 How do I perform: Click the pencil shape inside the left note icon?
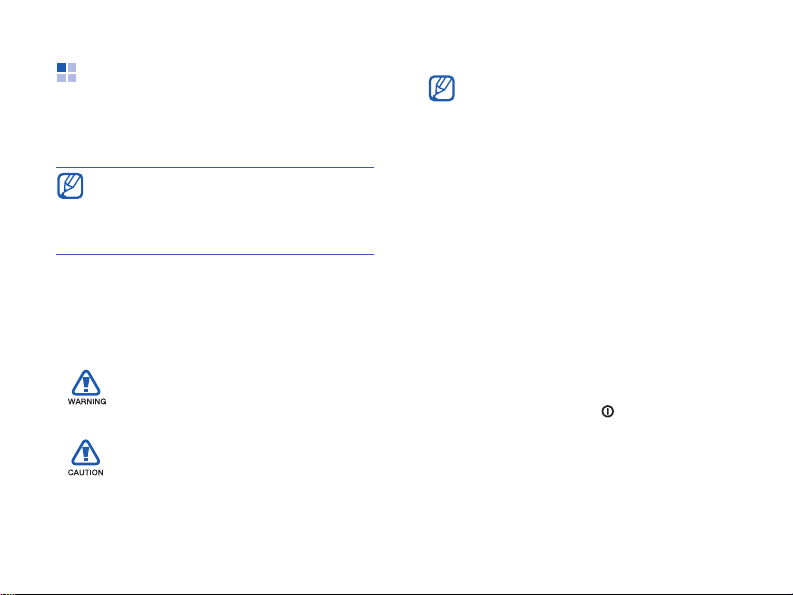tap(71, 185)
